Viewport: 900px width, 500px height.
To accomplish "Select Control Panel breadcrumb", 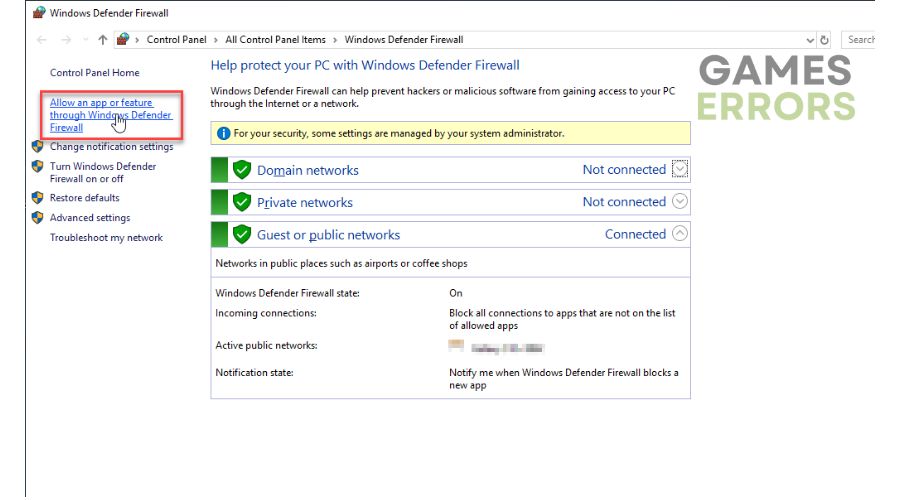I will (x=176, y=40).
